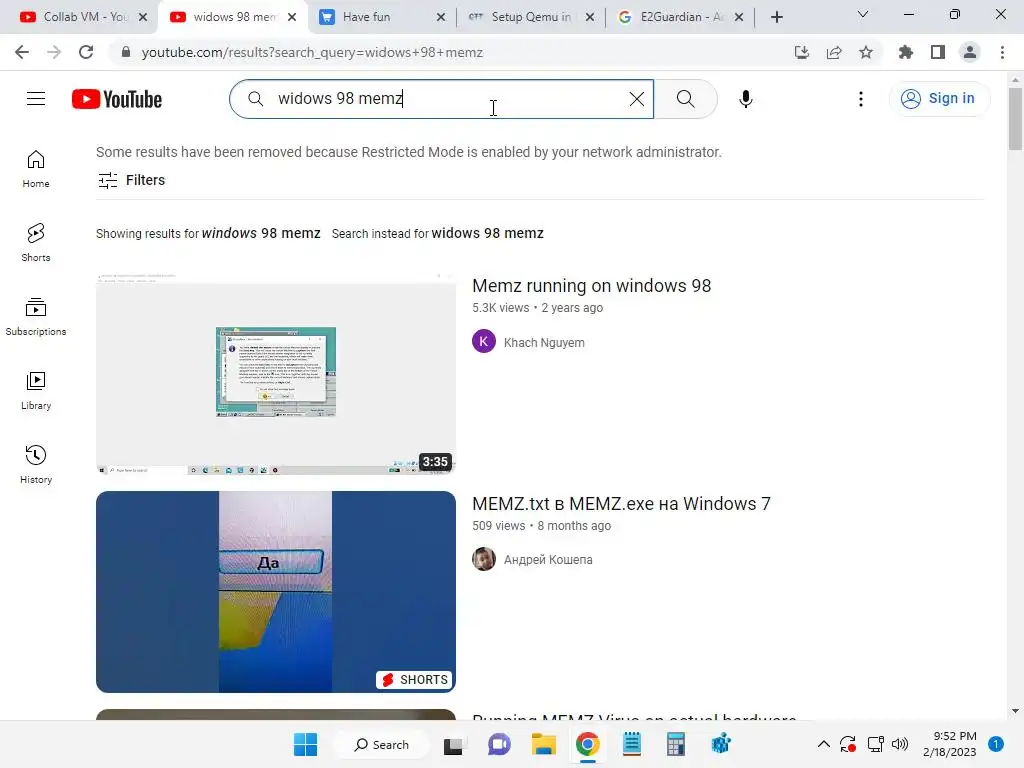Image resolution: width=1024 pixels, height=768 pixels.
Task: Click Sign in button
Action: [939, 99]
